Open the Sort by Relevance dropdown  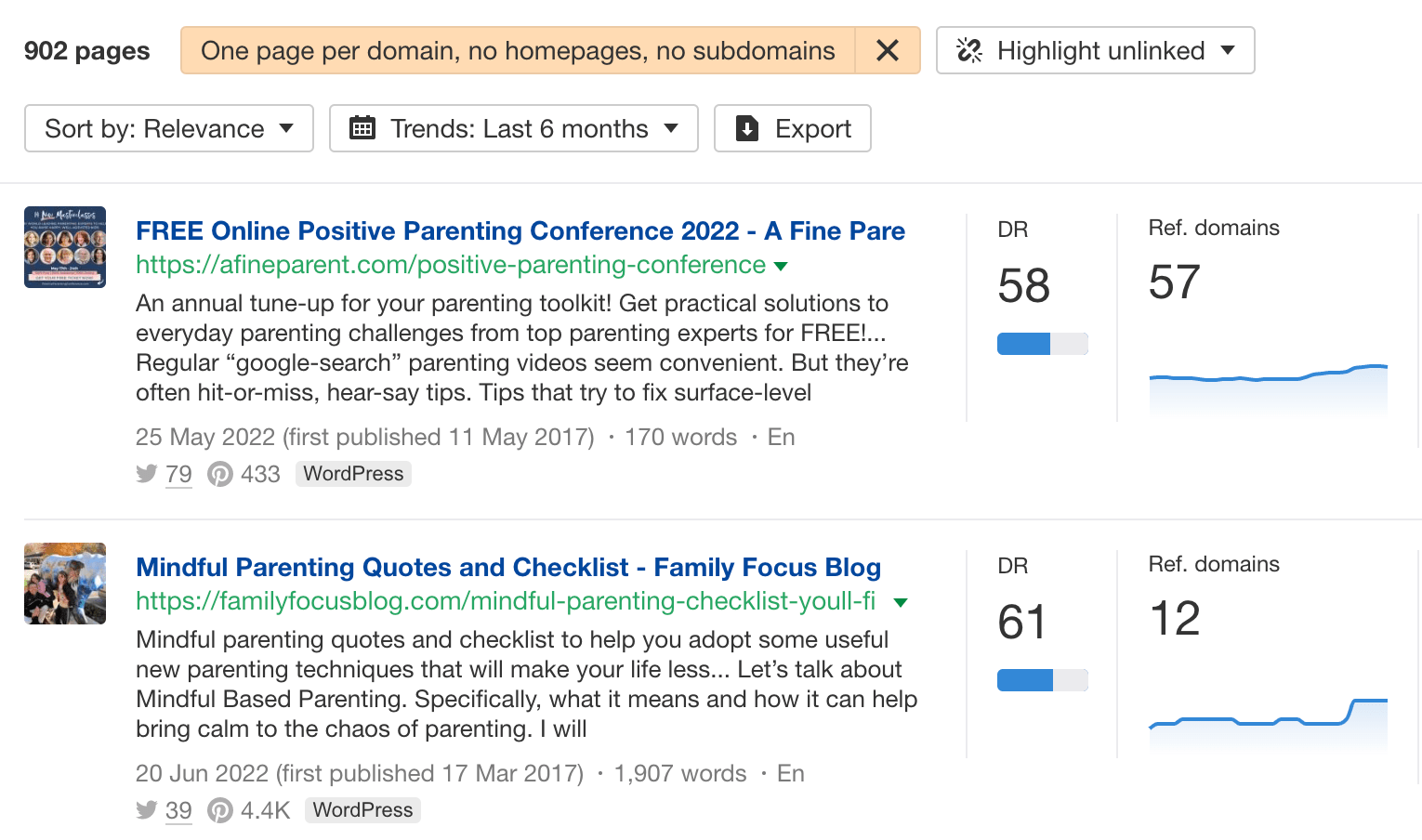(x=169, y=128)
